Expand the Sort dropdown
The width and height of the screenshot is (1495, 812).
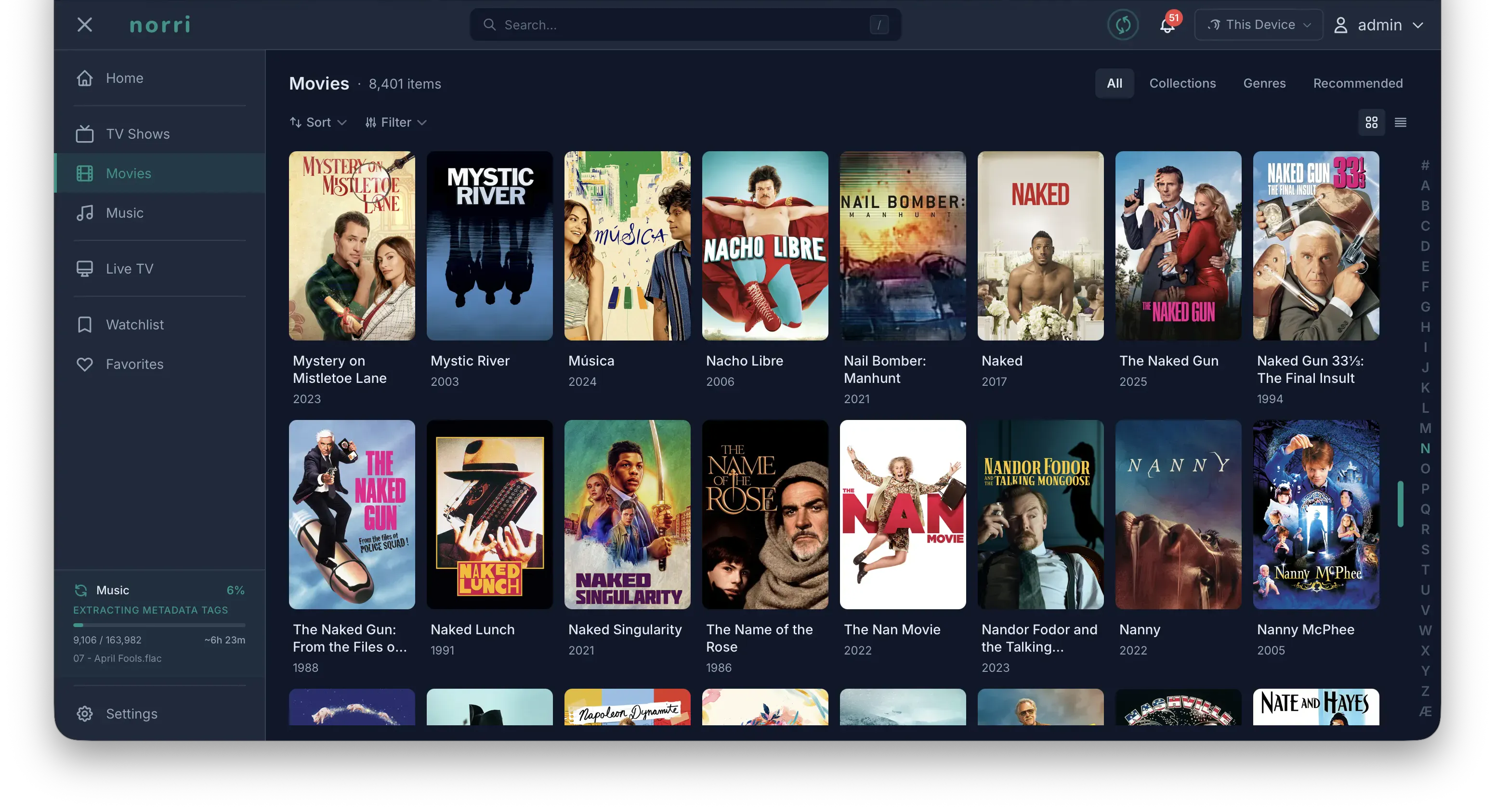pyautogui.click(x=318, y=122)
